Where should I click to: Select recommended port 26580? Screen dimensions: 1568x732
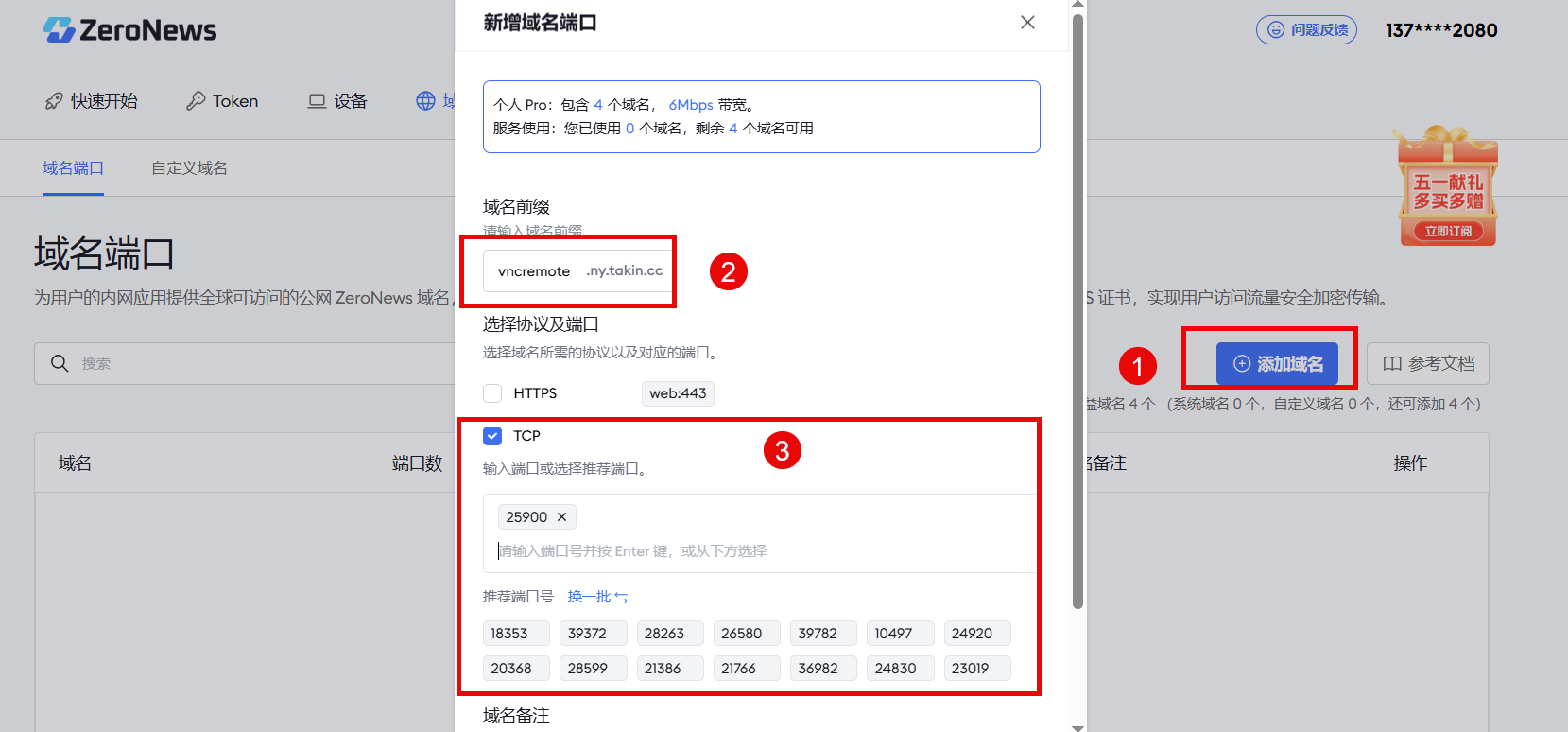click(747, 634)
